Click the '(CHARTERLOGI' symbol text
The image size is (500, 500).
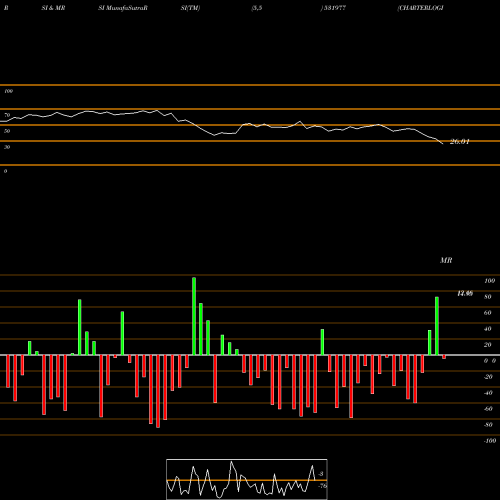(x=420, y=8)
